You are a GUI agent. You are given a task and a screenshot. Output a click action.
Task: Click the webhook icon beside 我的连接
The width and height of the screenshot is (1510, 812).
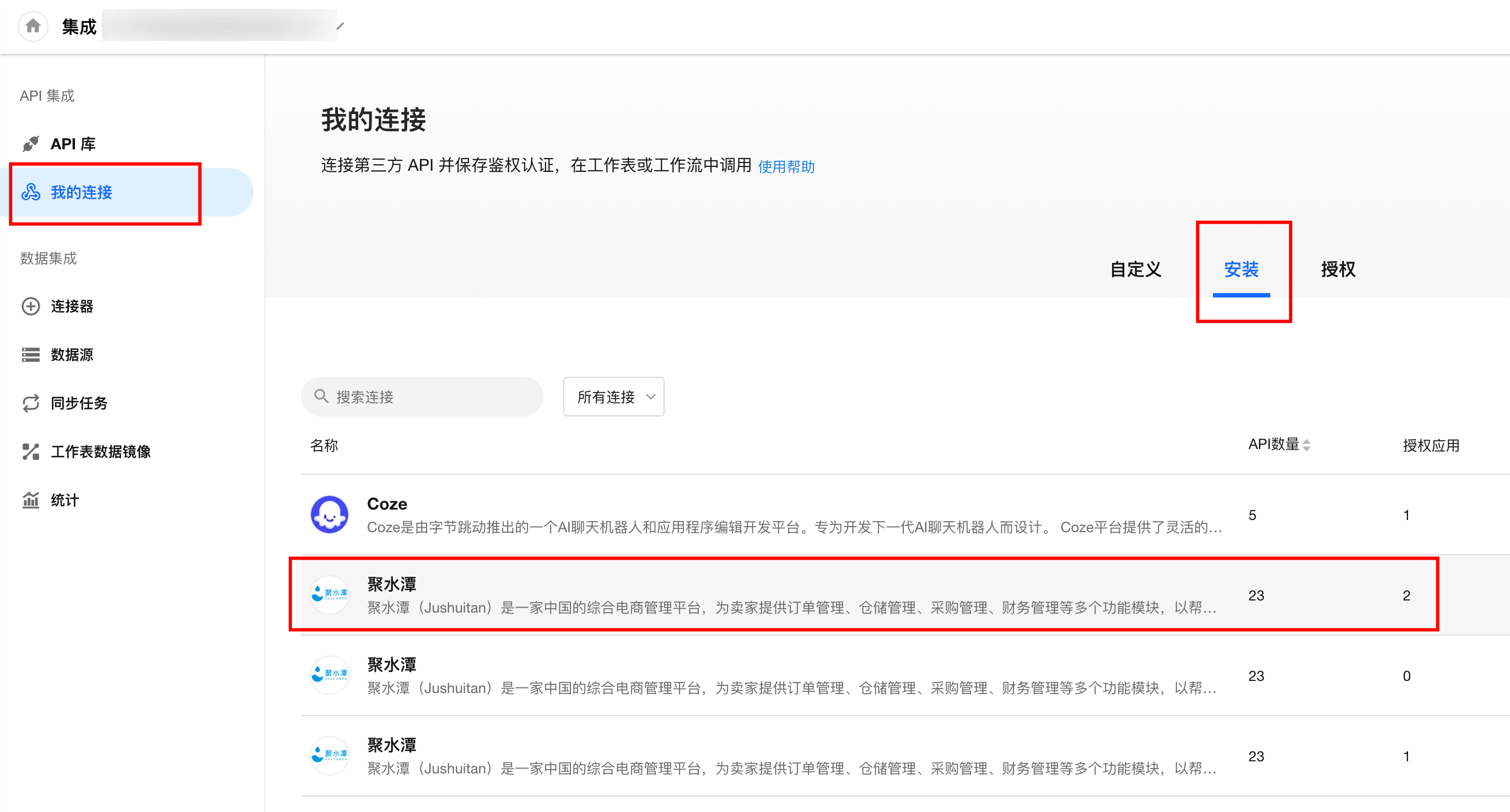click(30, 192)
